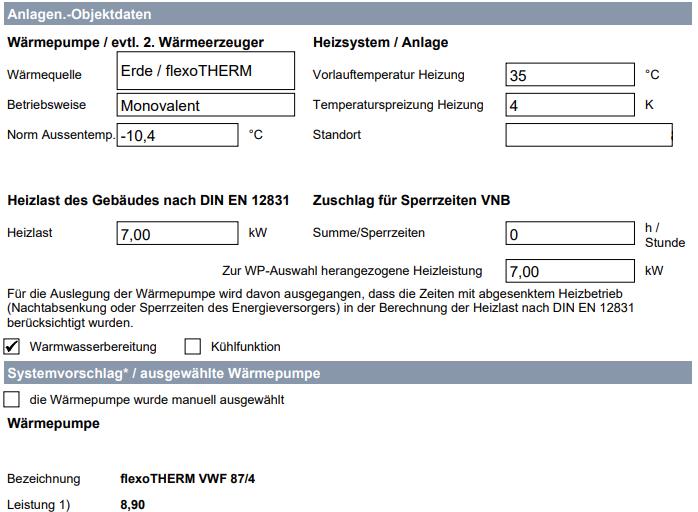Image resolution: width=698 pixels, height=512 pixels.
Task: Click the Anlagen.-Objektdaten section header
Action: click(x=80, y=15)
